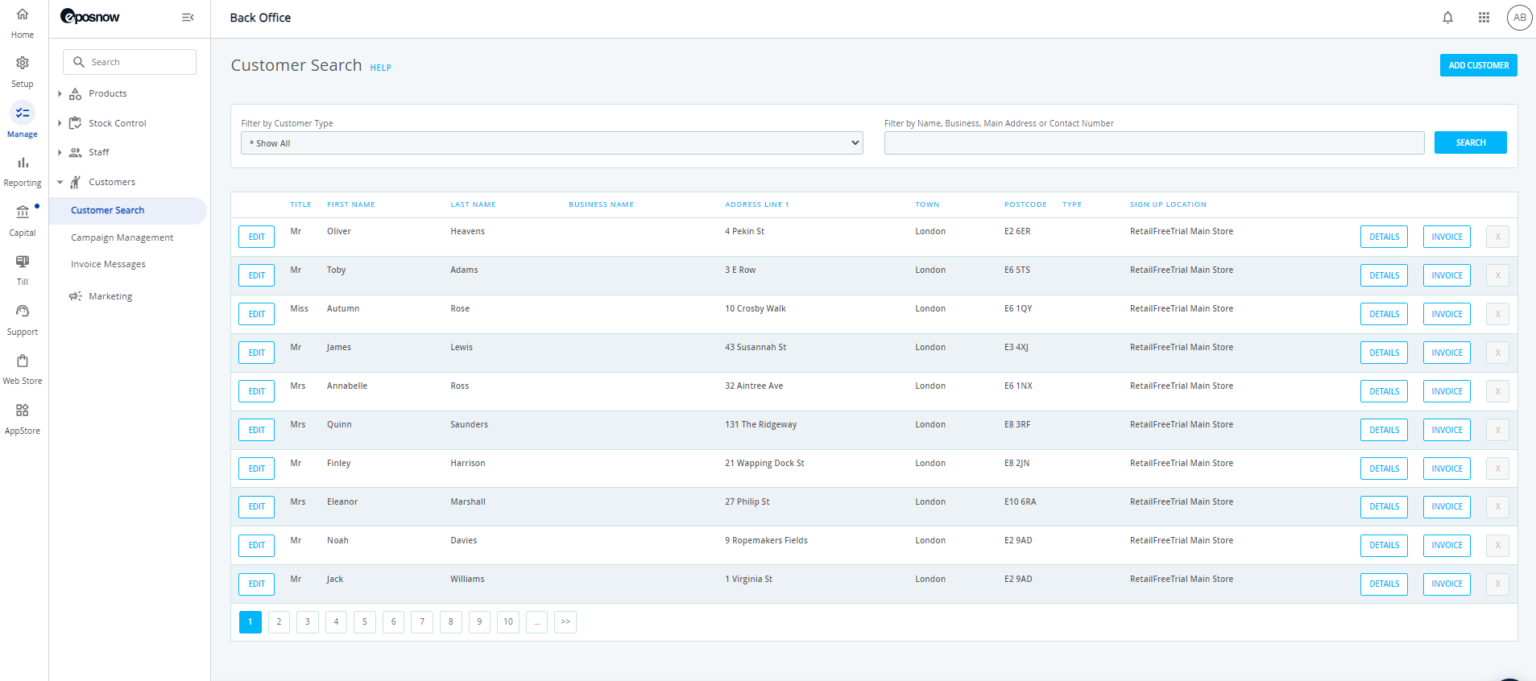The image size is (1536, 681).
Task: Open the Setup gear icon
Action: point(22,63)
